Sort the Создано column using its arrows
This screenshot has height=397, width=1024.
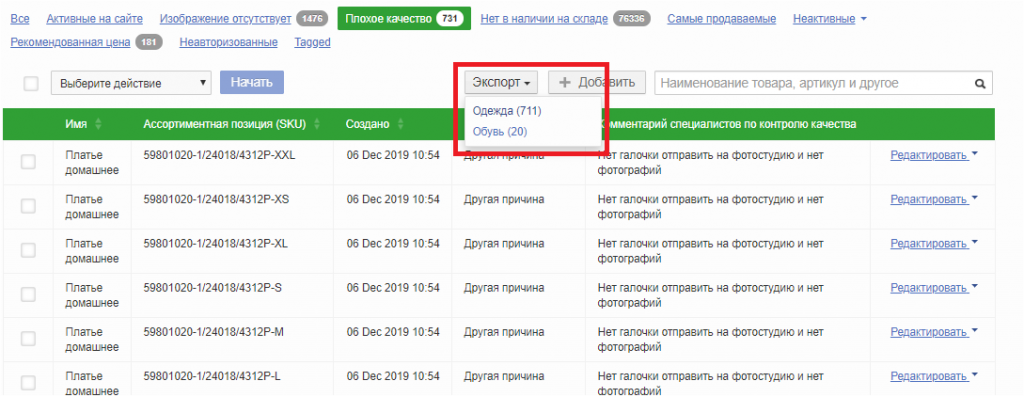tap(400, 124)
